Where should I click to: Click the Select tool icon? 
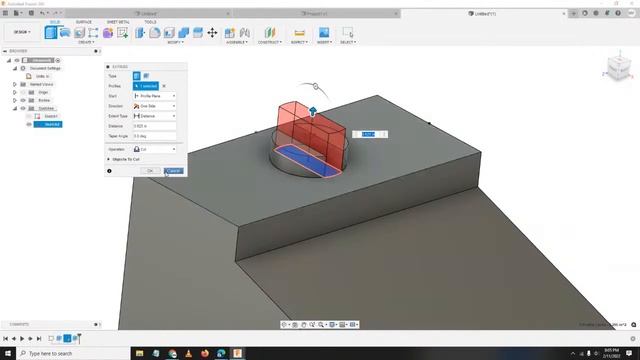coord(348,33)
